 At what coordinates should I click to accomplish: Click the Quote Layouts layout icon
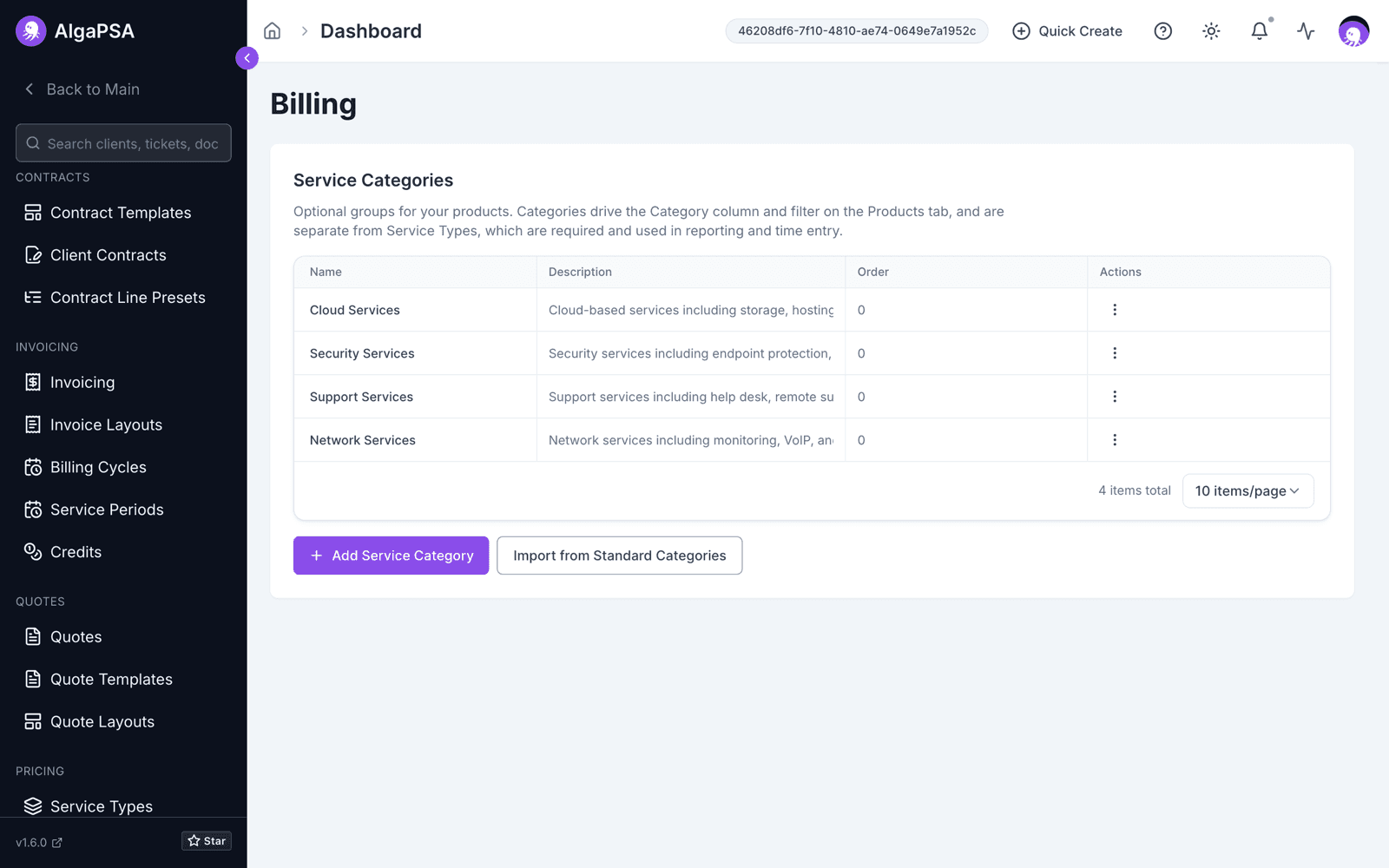point(33,722)
